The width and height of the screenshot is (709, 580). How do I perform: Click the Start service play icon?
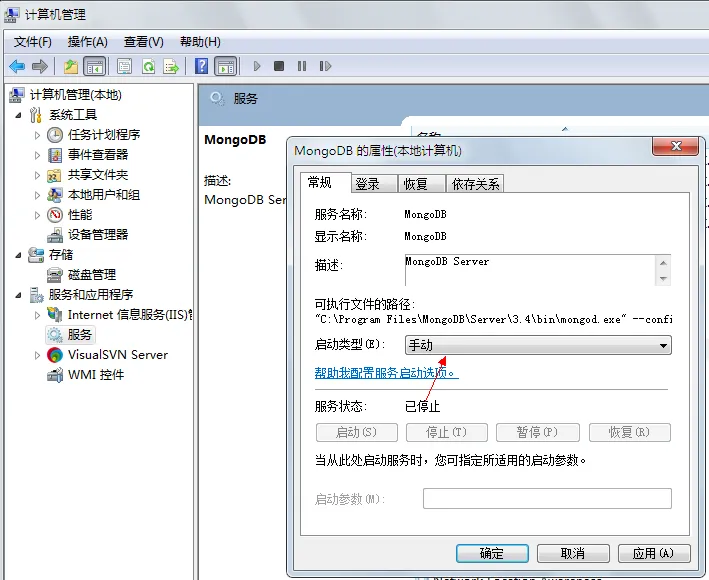(x=257, y=66)
